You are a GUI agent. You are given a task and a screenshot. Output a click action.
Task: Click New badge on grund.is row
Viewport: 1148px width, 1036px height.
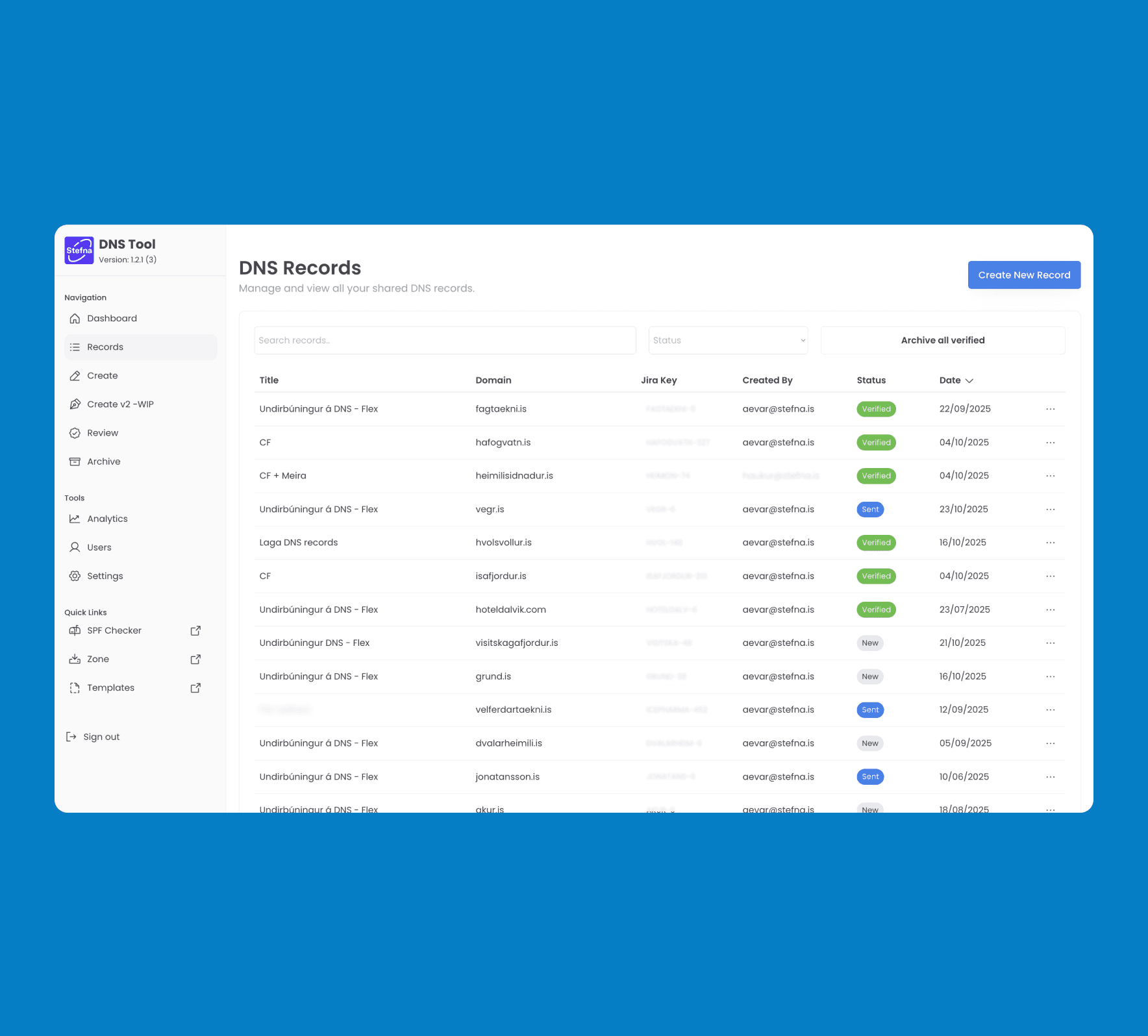pos(870,676)
